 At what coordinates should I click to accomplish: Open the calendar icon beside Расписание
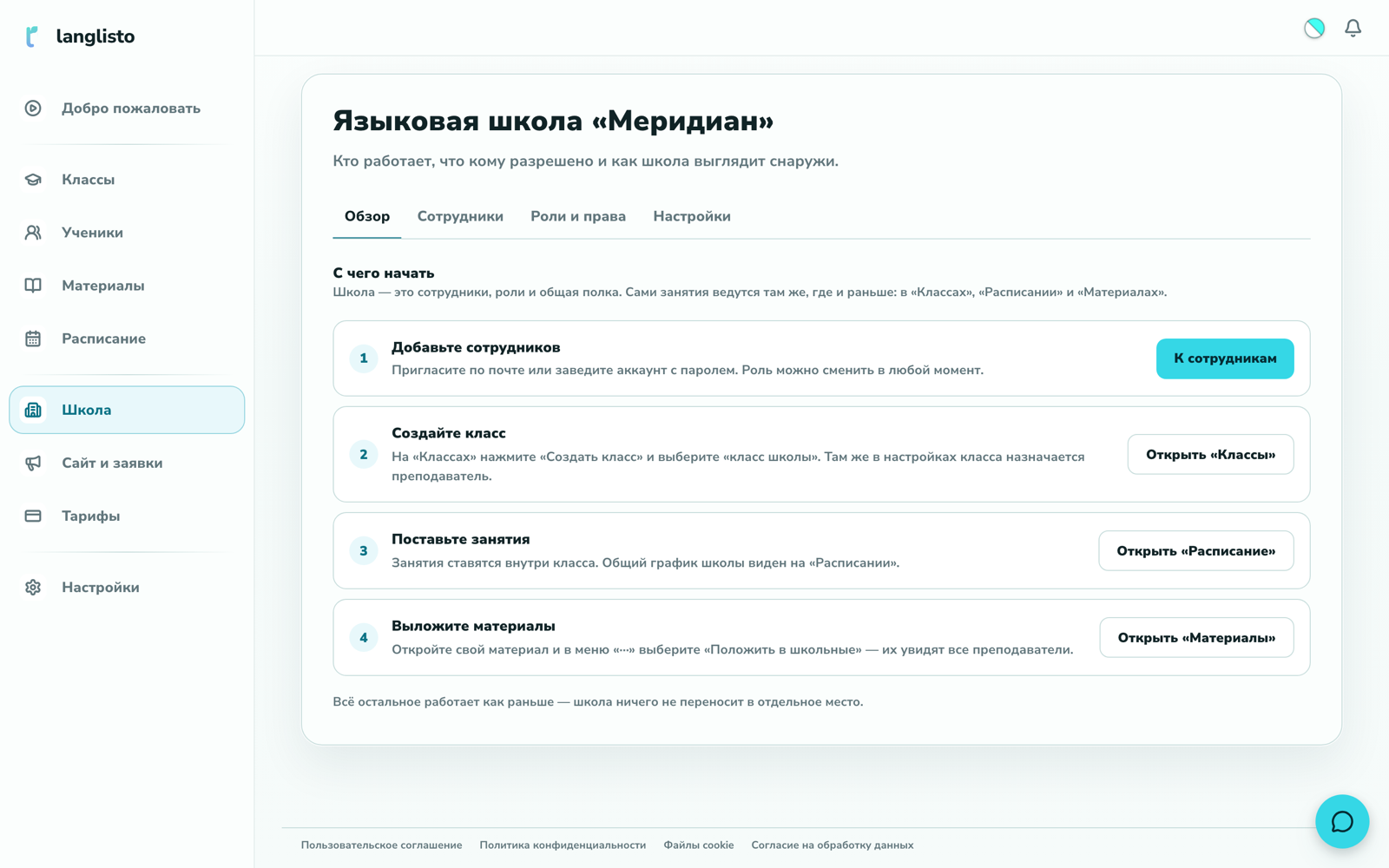(33, 339)
